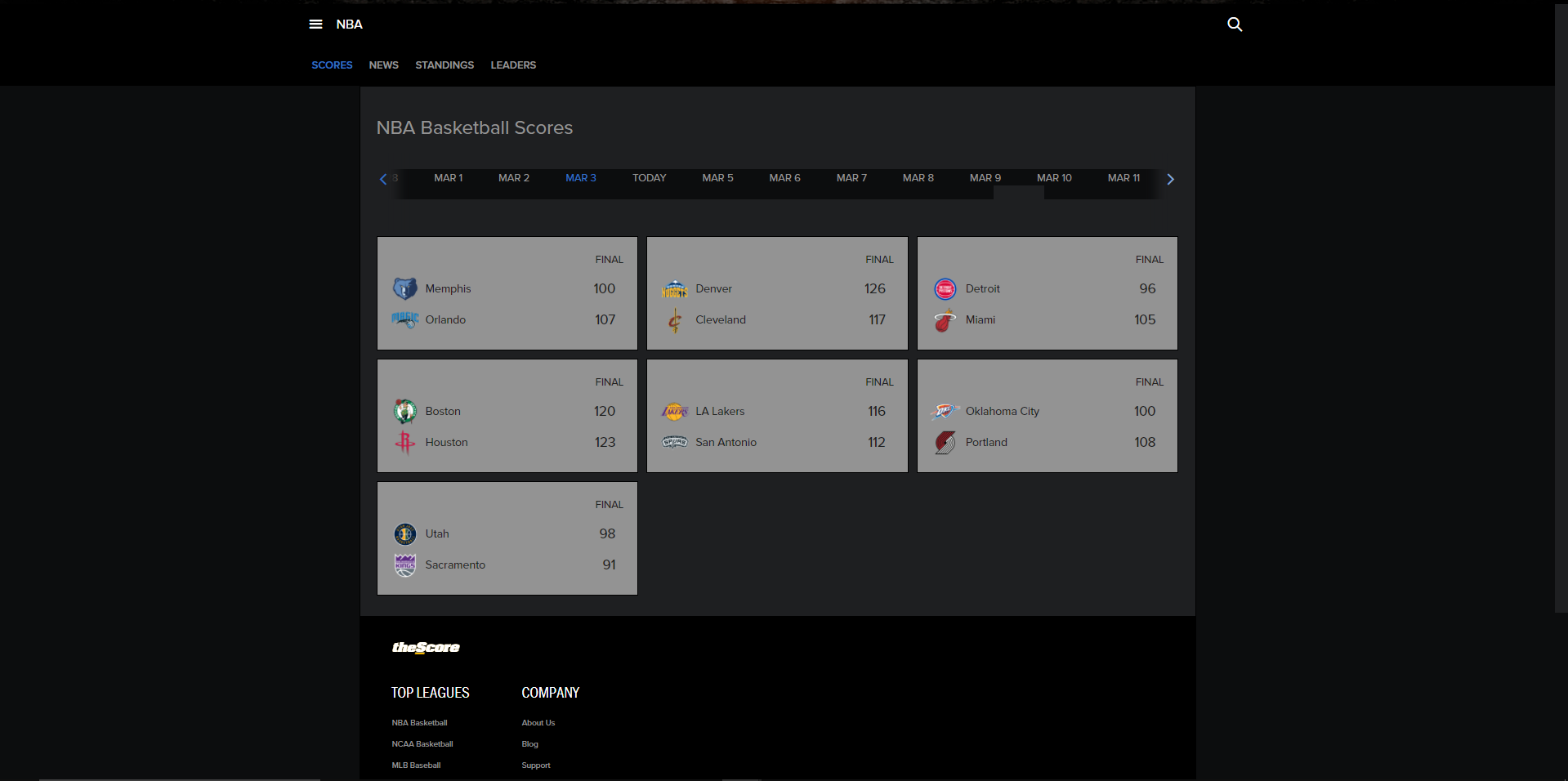Open NCAA Basketball footer link
Screen dimensions: 1568x781
pos(422,744)
